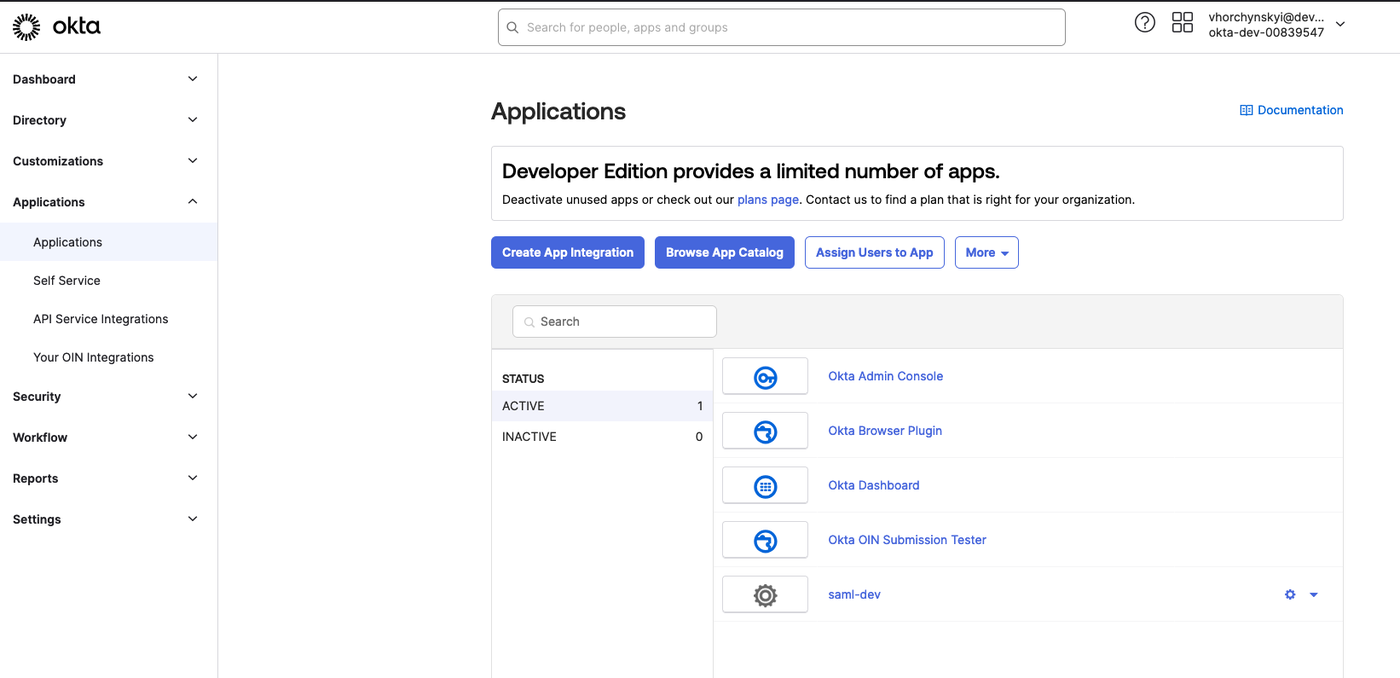Open the Okta Browser Plugin link

click(x=885, y=431)
